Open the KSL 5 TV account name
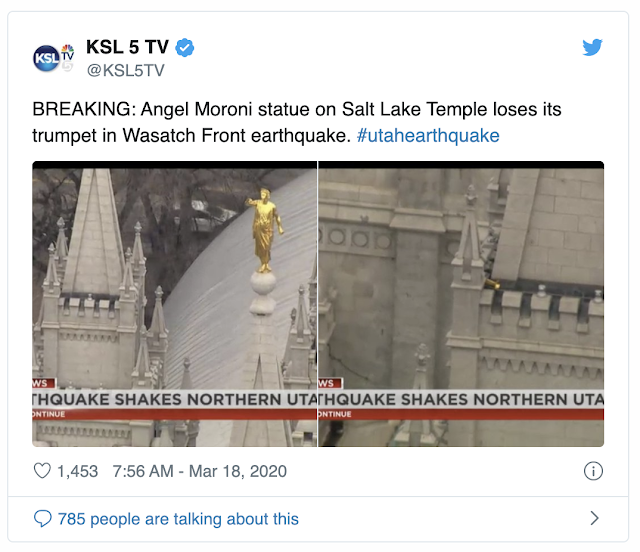 pos(127,47)
